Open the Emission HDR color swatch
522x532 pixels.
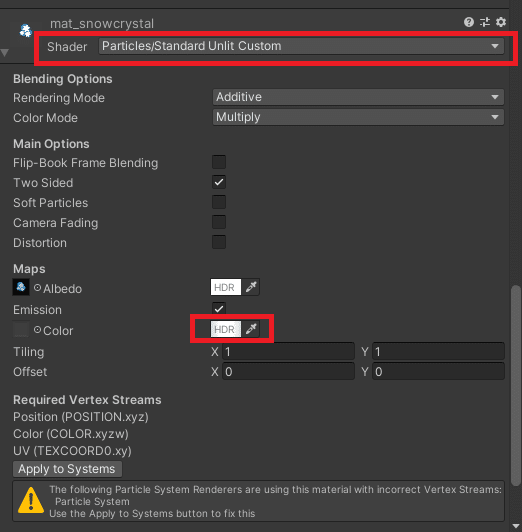pyautogui.click(x=226, y=329)
